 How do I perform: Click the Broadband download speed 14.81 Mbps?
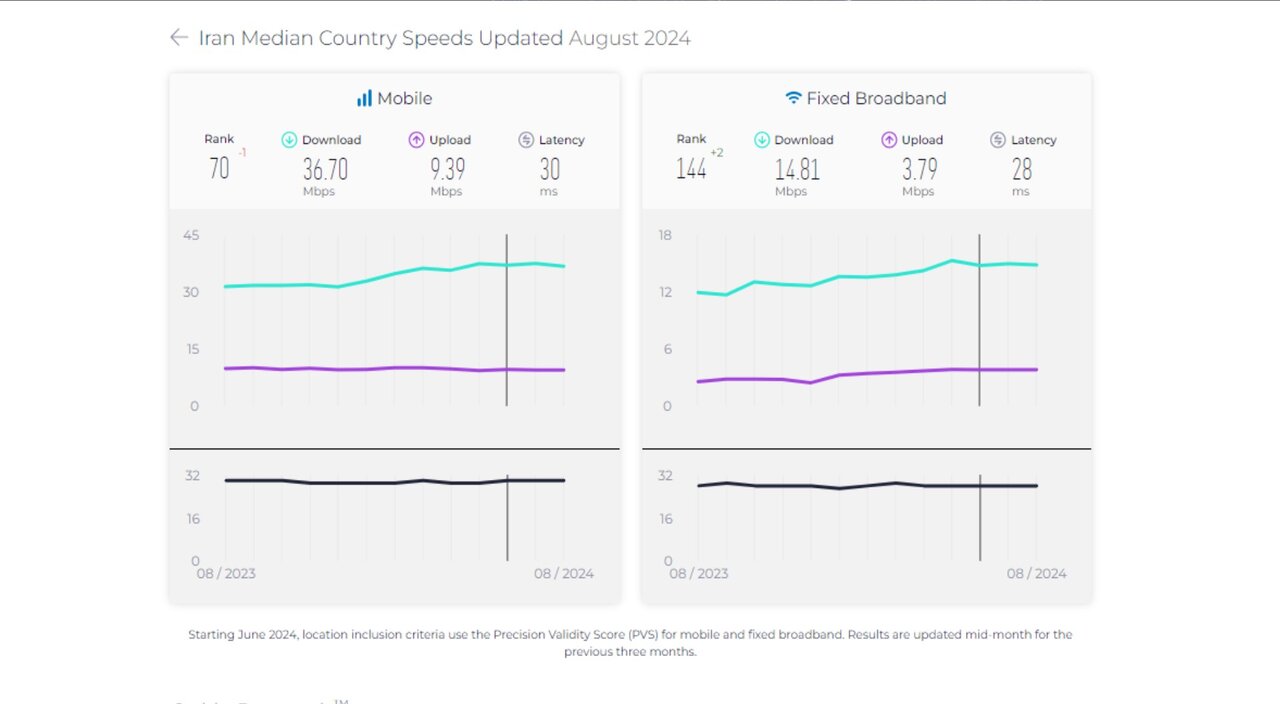tap(797, 169)
